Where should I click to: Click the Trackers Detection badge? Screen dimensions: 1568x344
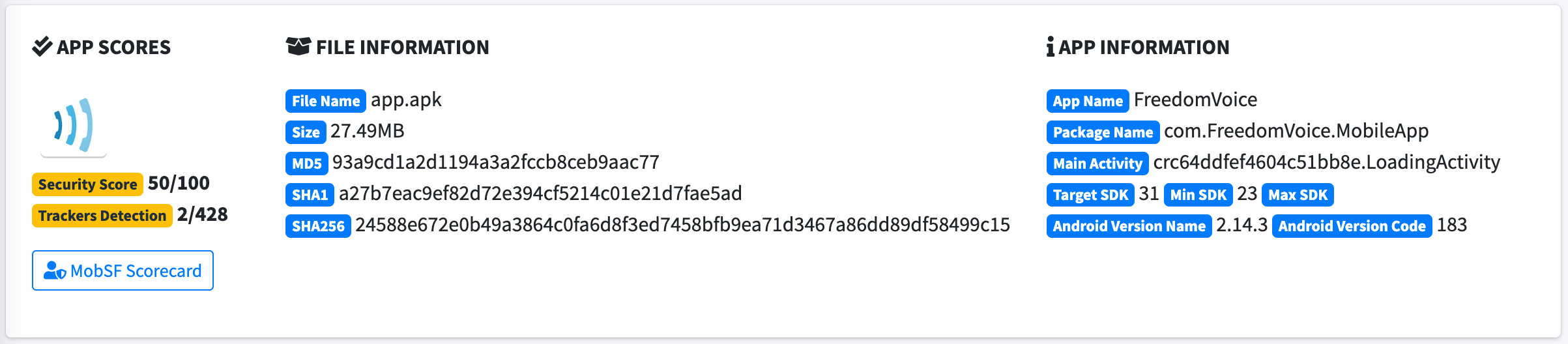pos(102,216)
